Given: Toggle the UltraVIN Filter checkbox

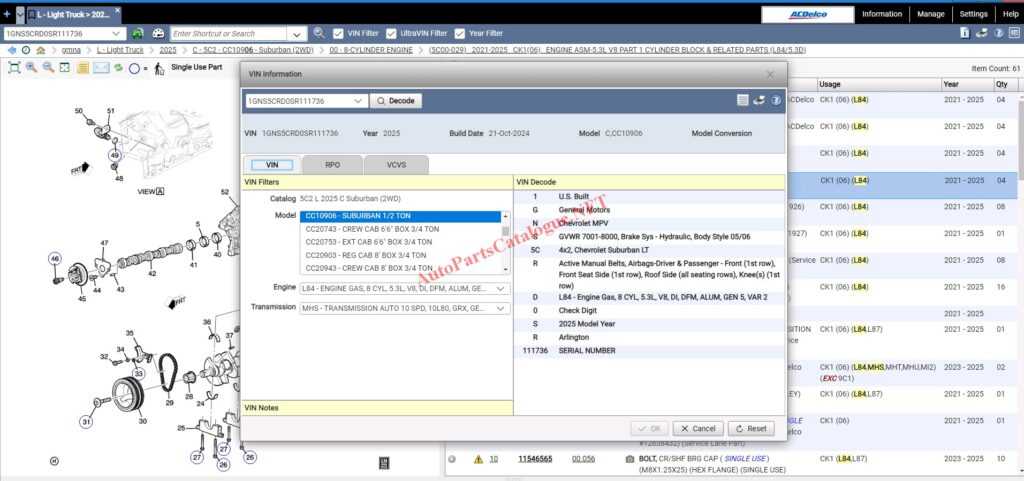Looking at the screenshot, I should (391, 33).
